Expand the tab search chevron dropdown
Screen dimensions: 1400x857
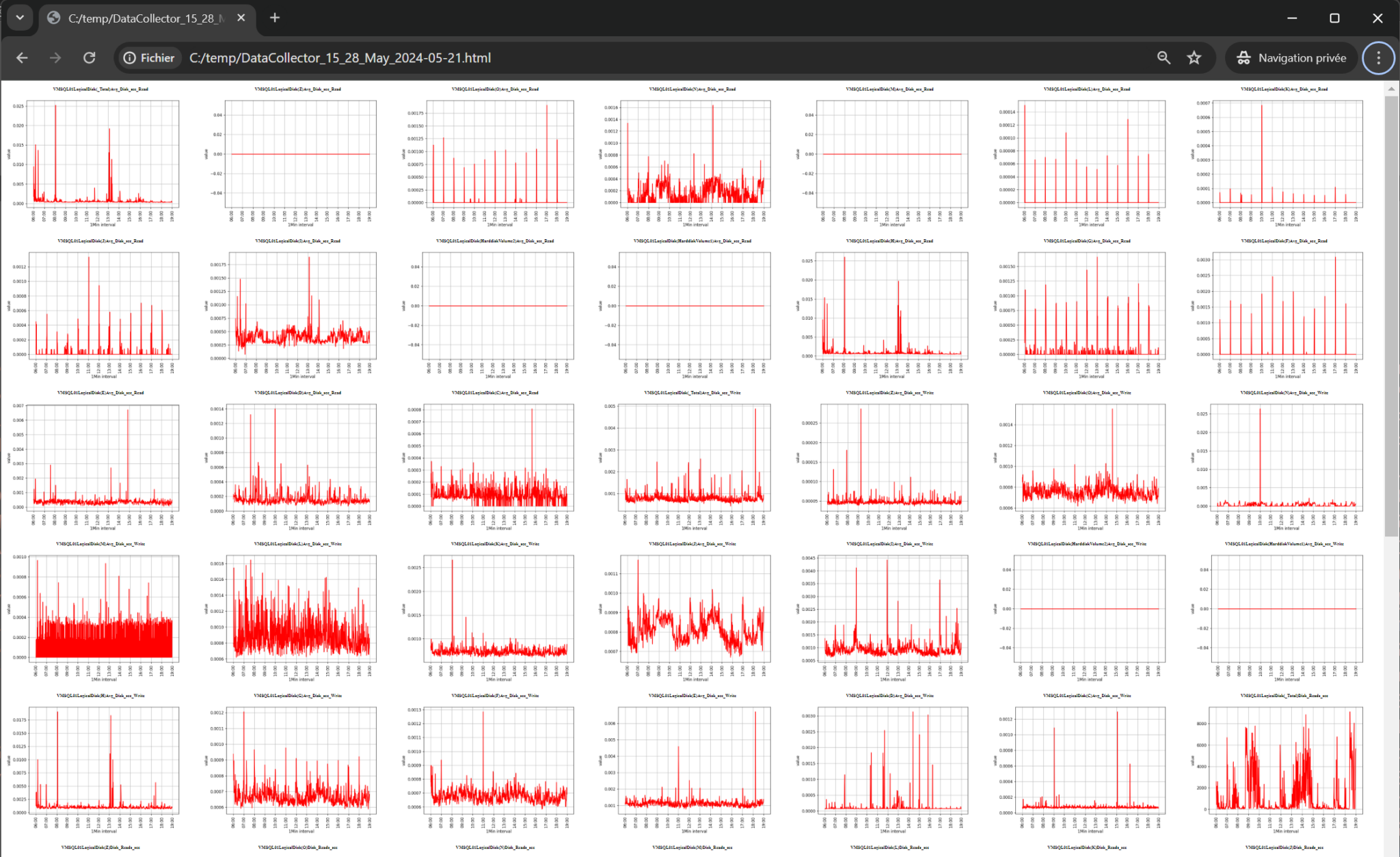[20, 18]
